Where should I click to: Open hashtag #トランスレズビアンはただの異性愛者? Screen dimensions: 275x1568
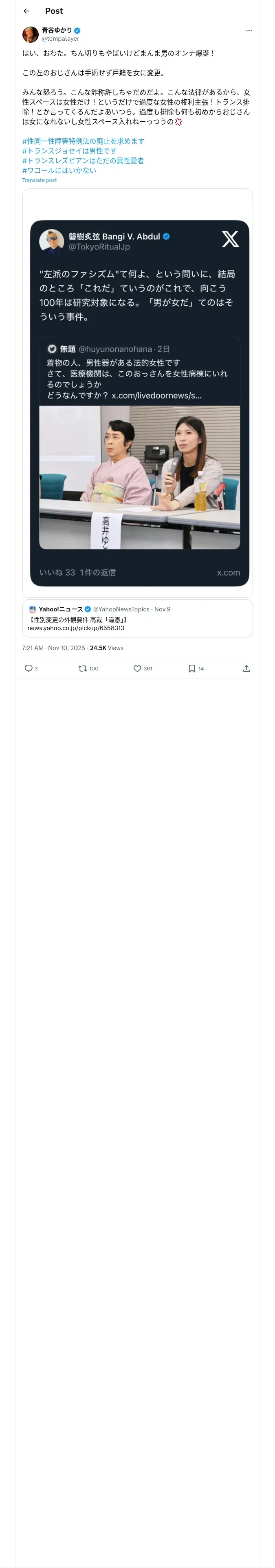pos(83,161)
